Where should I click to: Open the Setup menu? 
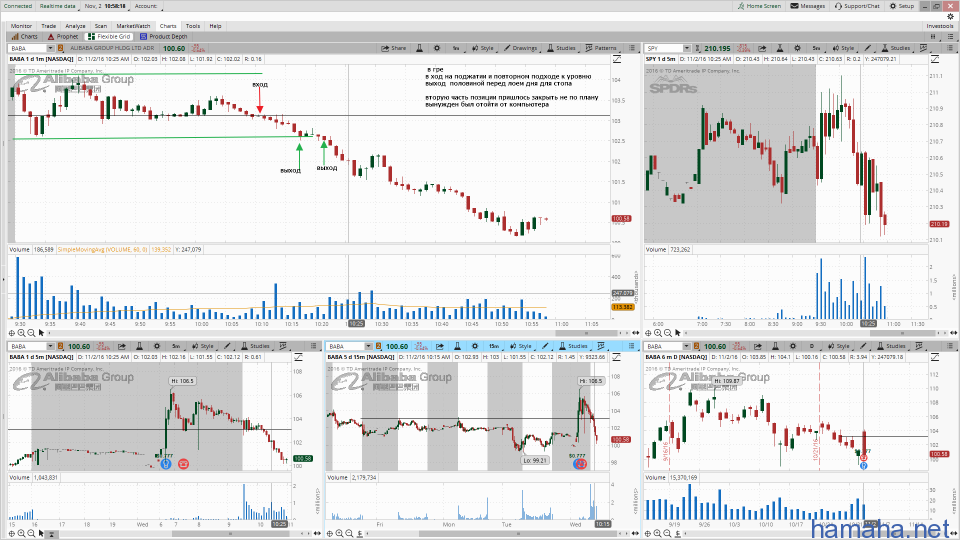[x=902, y=6]
